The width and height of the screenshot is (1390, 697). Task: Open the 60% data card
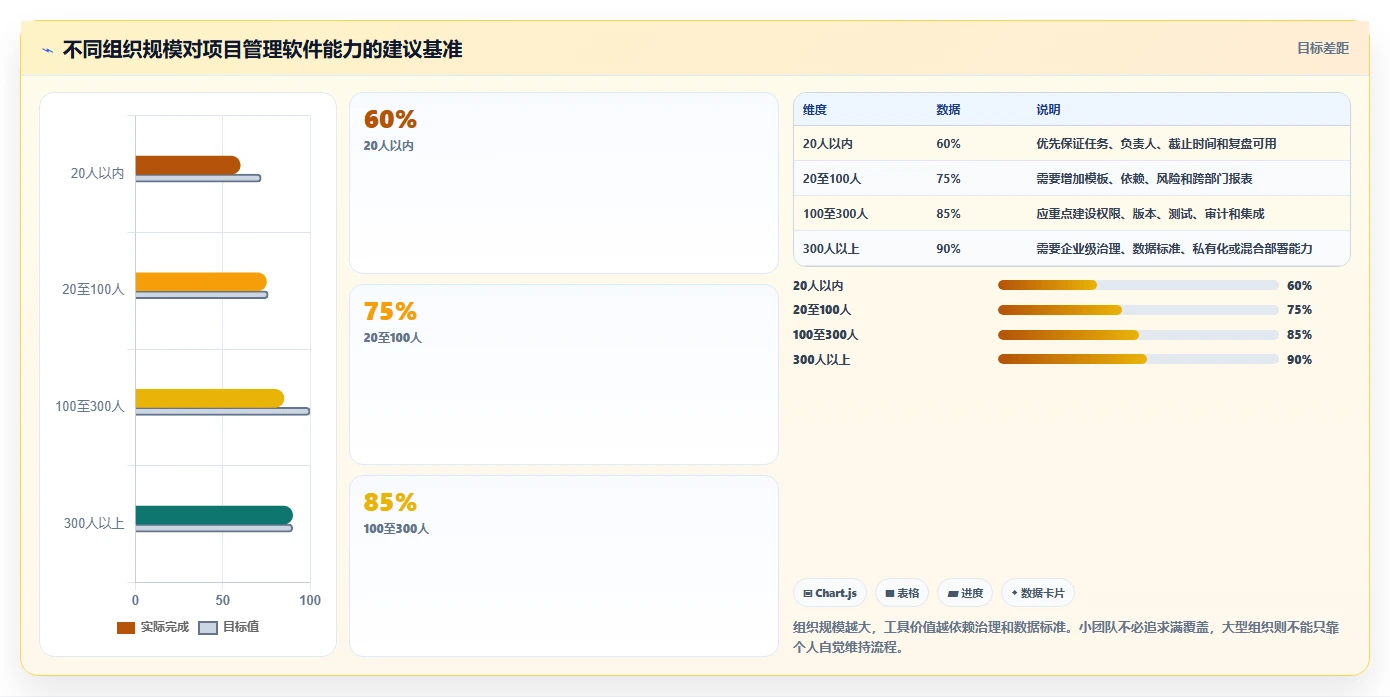click(564, 183)
